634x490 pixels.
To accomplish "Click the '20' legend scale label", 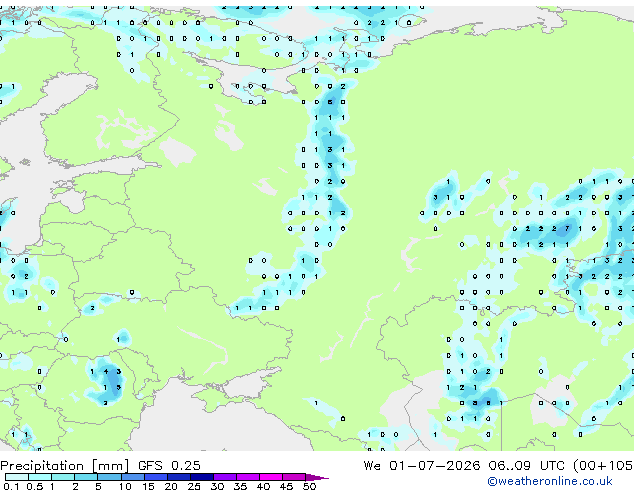I will click(x=171, y=486).
